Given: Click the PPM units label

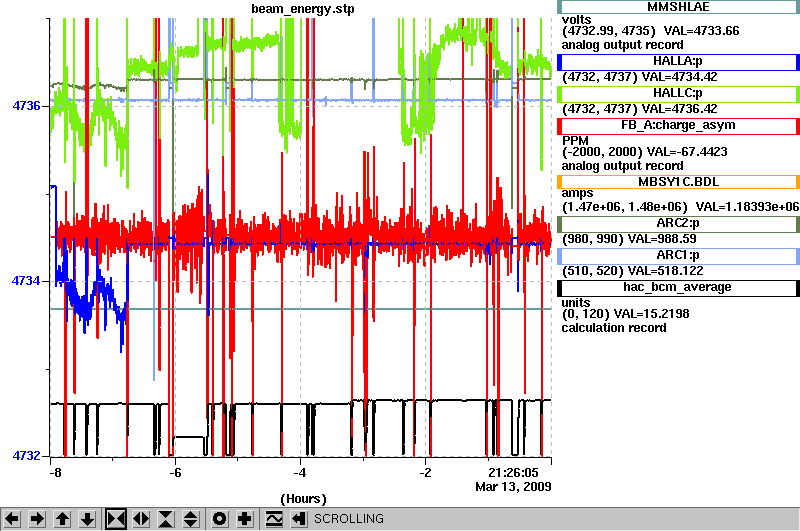Looking at the screenshot, I should coord(575,141).
